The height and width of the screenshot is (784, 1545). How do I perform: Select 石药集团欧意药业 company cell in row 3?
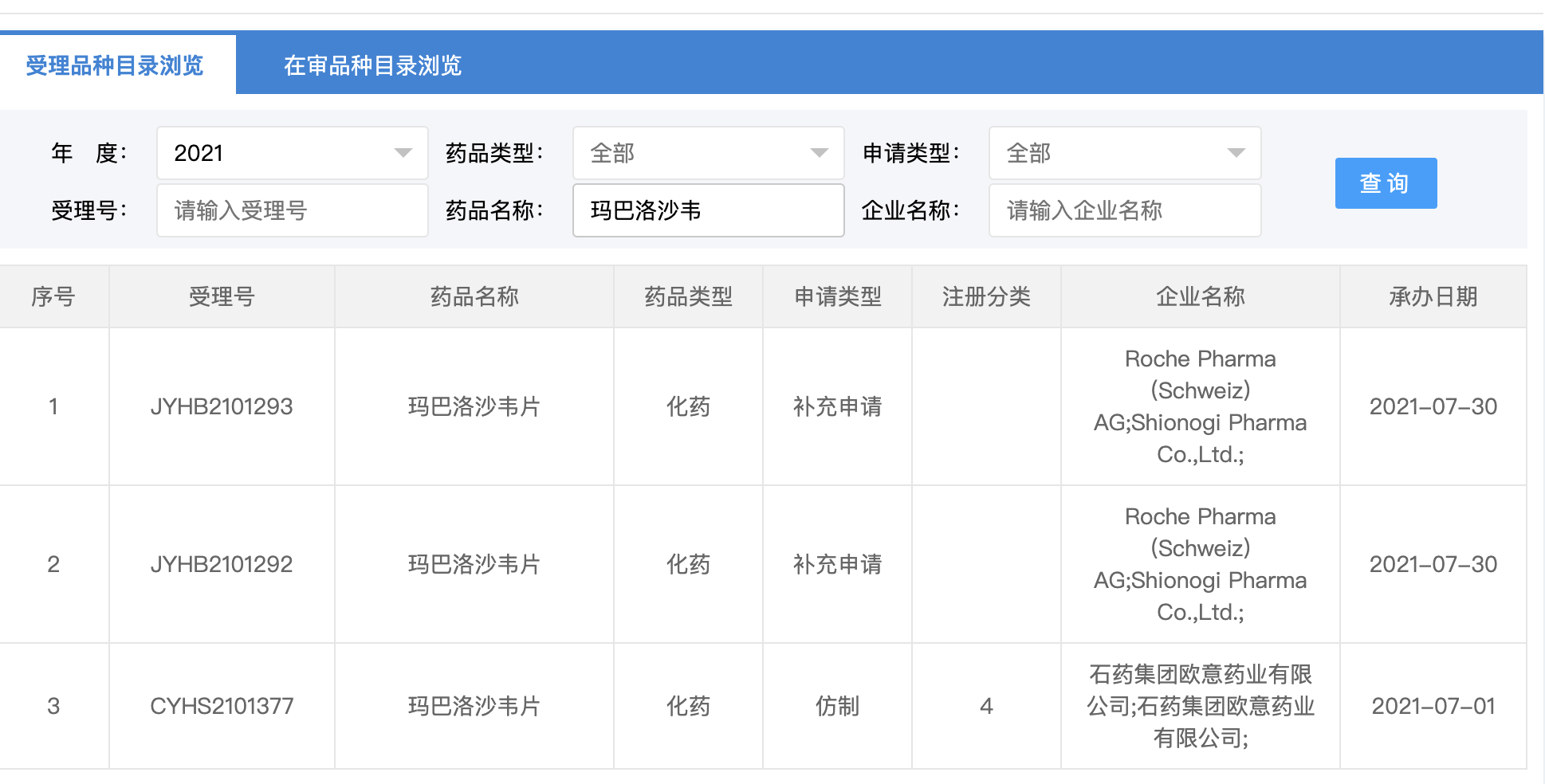1200,706
